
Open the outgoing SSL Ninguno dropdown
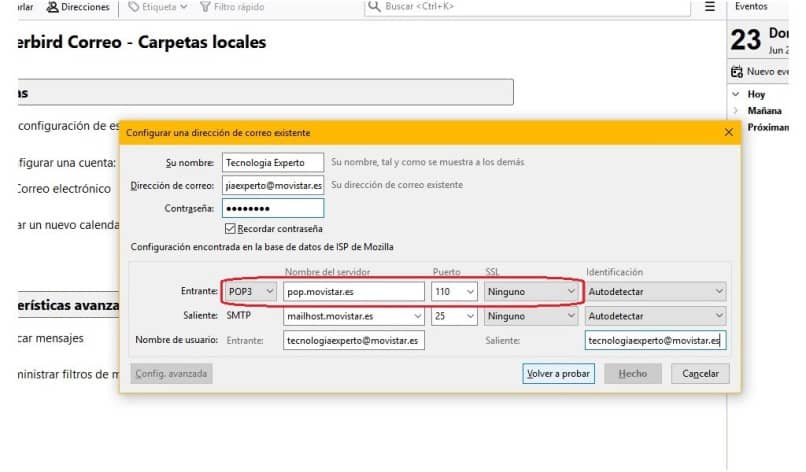(x=531, y=316)
